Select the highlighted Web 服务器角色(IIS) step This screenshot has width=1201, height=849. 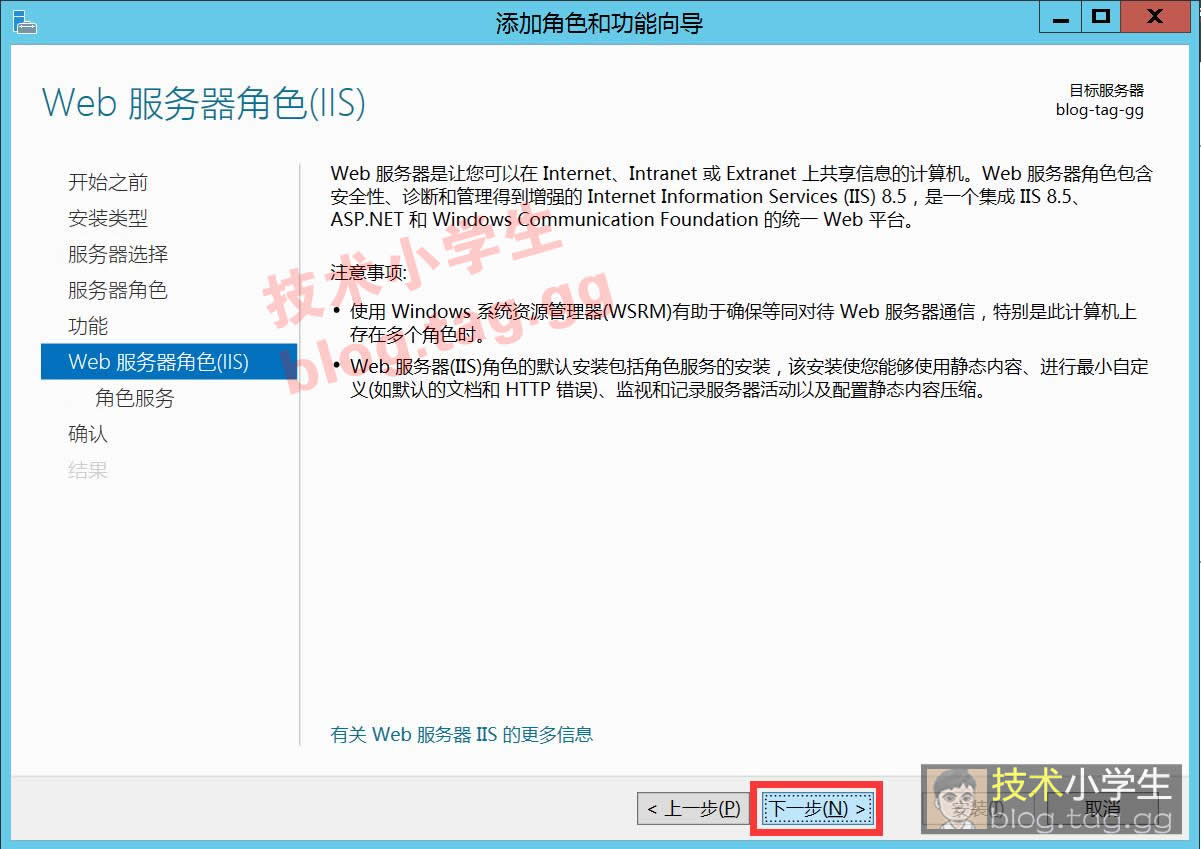coord(158,362)
